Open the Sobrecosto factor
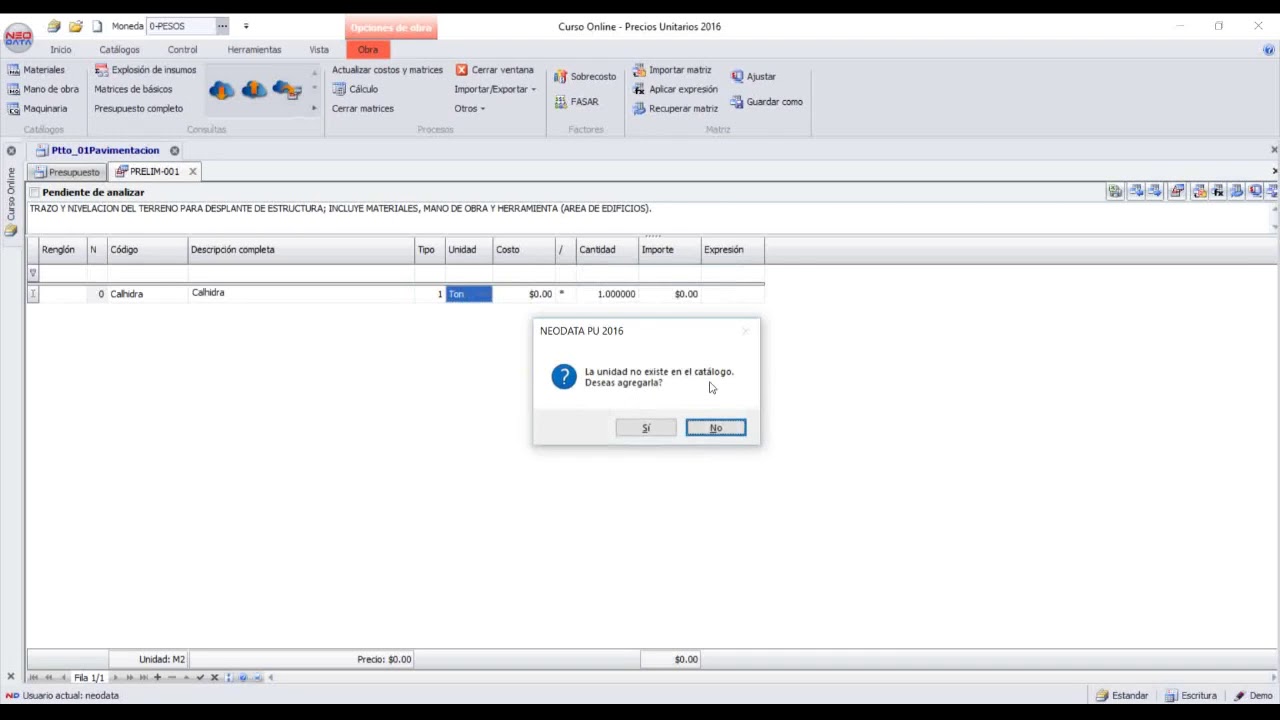Image resolution: width=1280 pixels, height=720 pixels. [x=585, y=76]
